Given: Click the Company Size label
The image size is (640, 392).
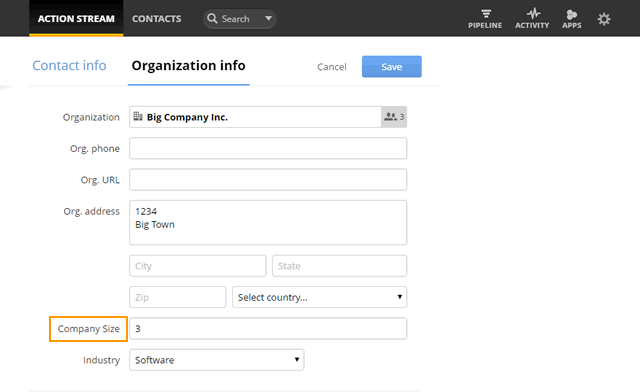Looking at the screenshot, I should click(x=89, y=329).
